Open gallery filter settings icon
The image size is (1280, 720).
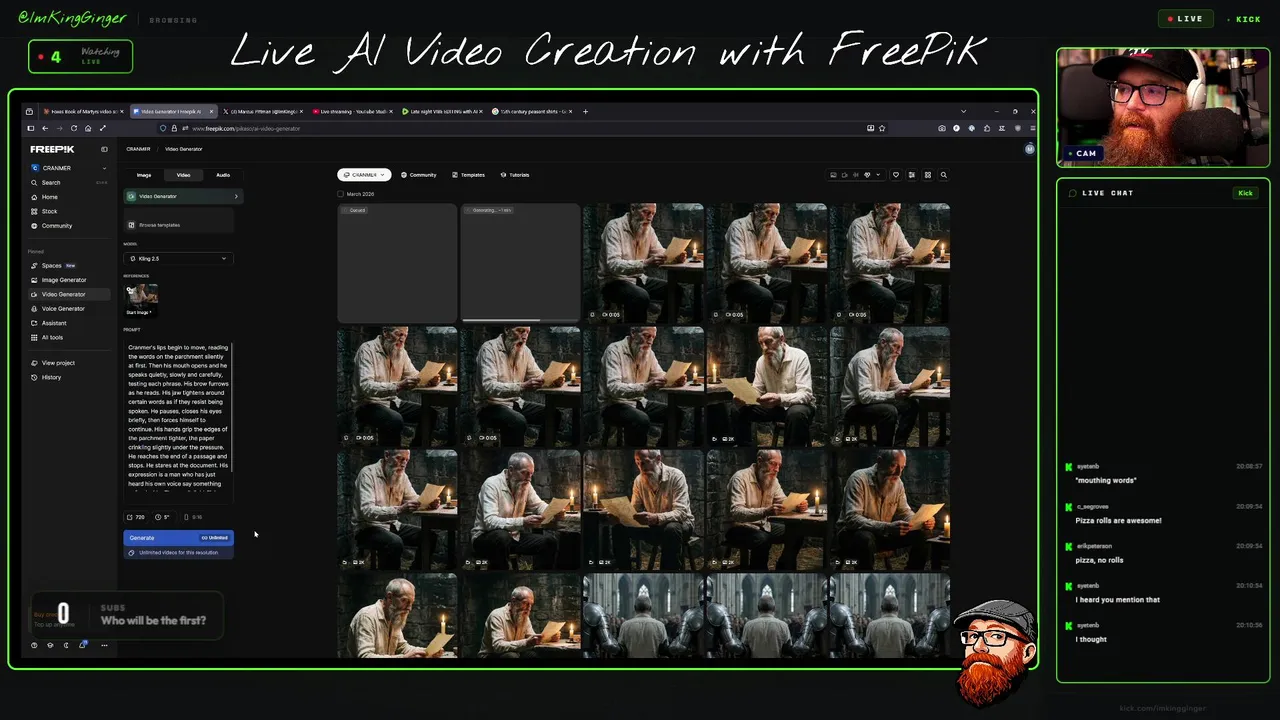[x=911, y=175]
